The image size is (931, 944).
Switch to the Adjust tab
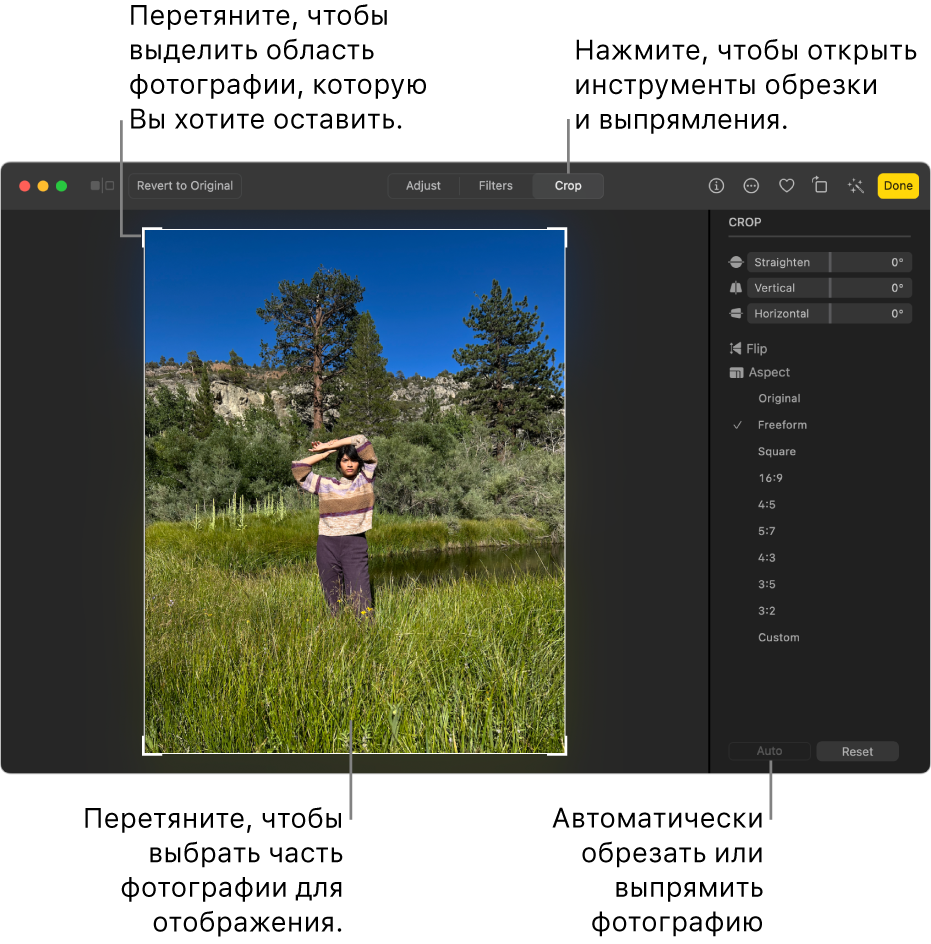point(423,186)
